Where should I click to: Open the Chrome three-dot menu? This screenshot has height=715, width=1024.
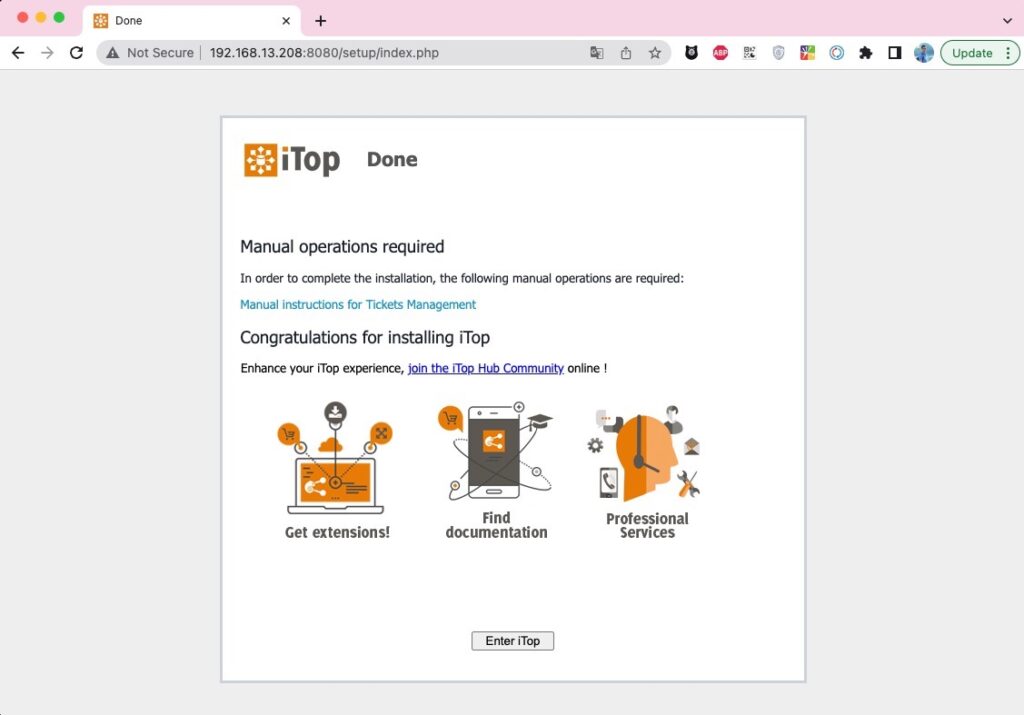(1008, 53)
